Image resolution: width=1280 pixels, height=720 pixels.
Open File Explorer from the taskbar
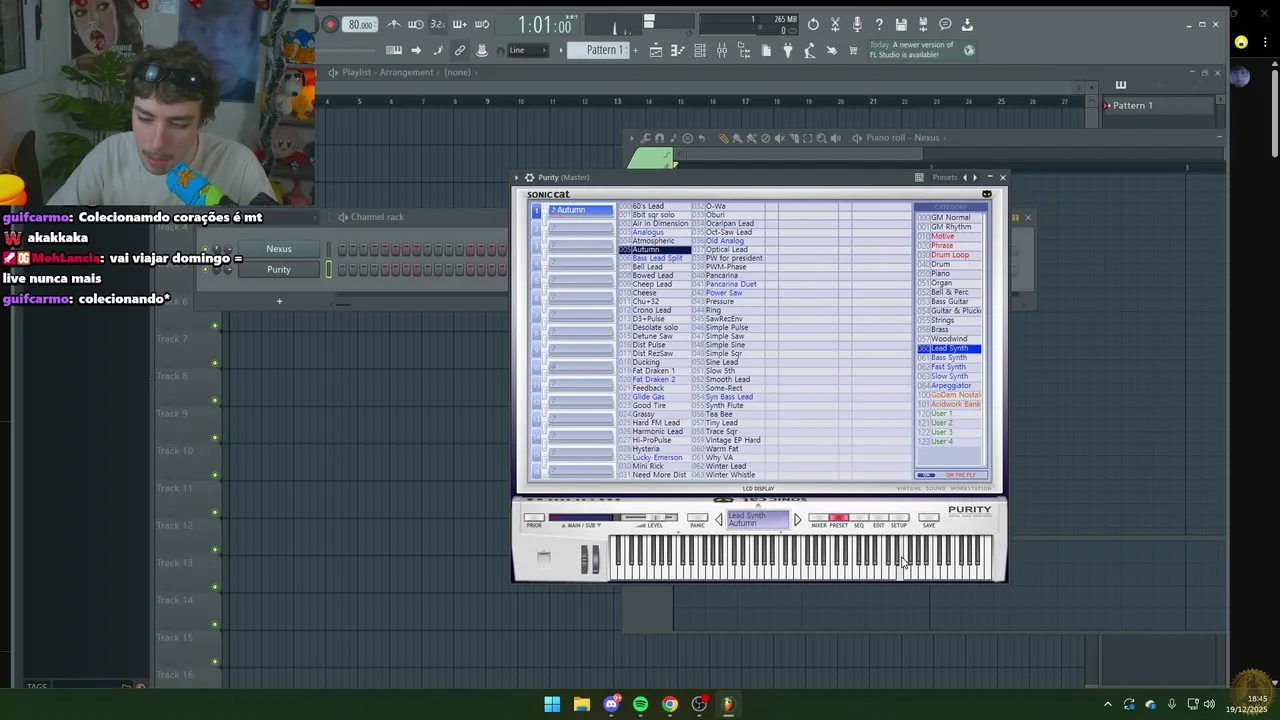click(581, 704)
